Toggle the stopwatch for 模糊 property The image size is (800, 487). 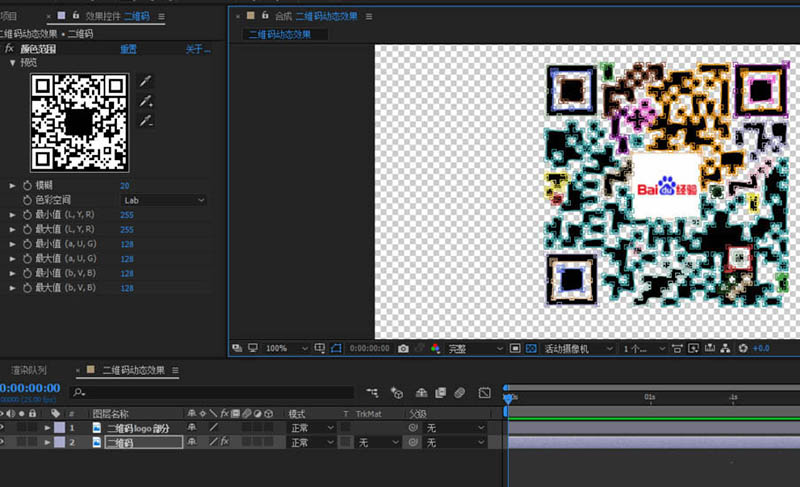click(x=25, y=186)
